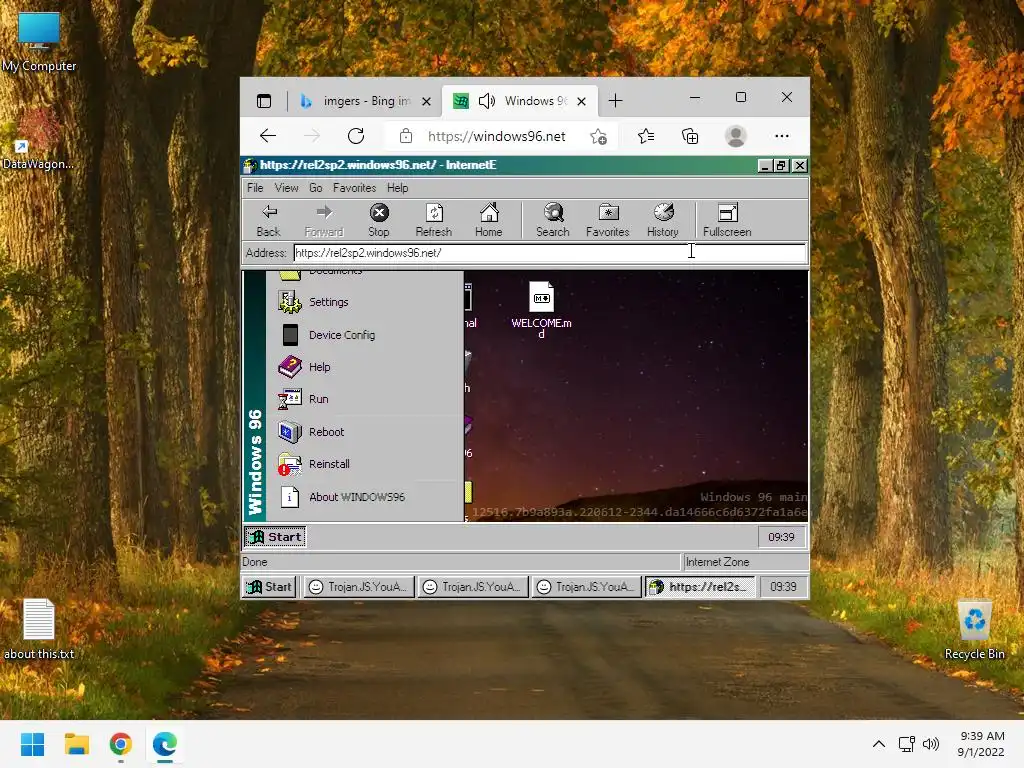Open Edge Favorites list icon

(646, 136)
